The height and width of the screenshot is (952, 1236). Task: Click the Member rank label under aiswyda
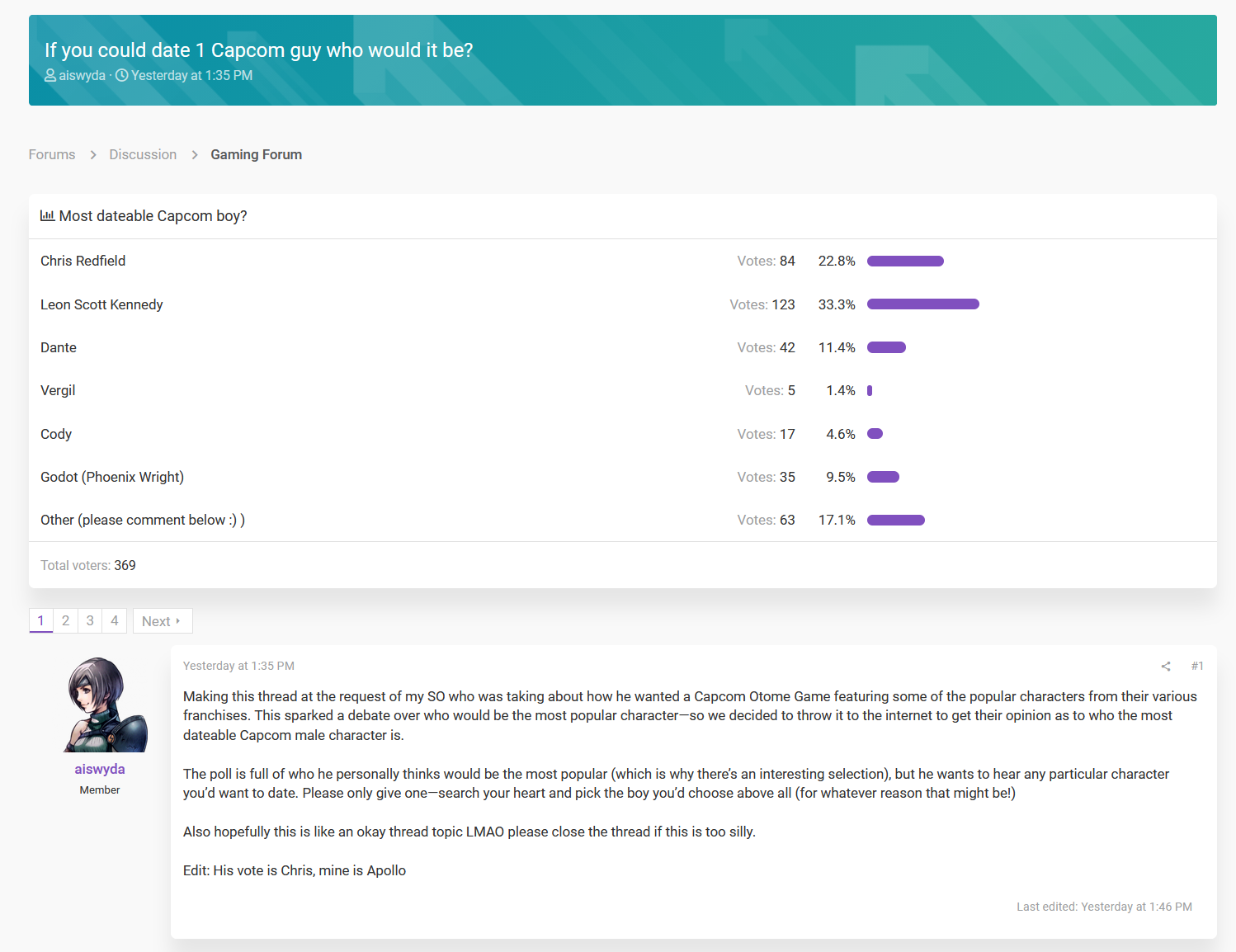tap(100, 789)
